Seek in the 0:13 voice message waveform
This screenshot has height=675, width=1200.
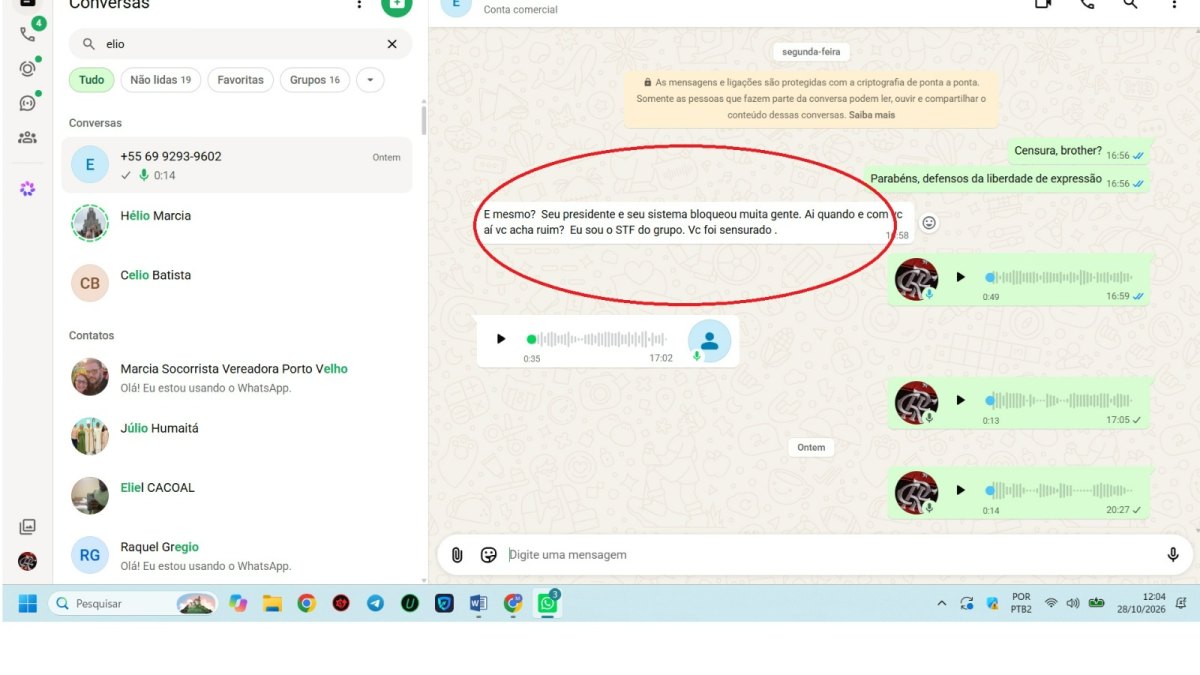click(x=1059, y=400)
